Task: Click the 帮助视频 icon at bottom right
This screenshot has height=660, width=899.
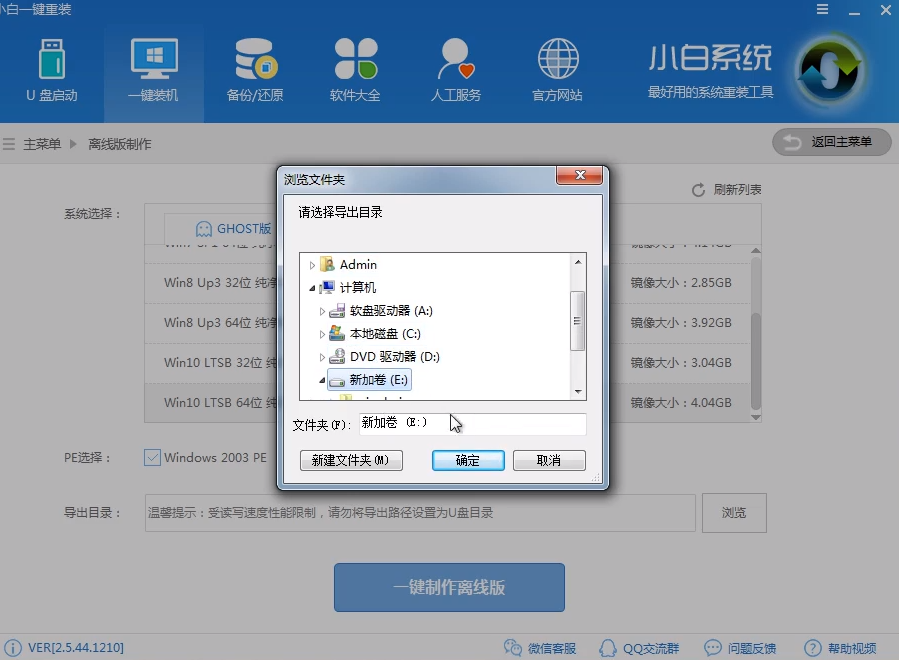Action: click(813, 648)
